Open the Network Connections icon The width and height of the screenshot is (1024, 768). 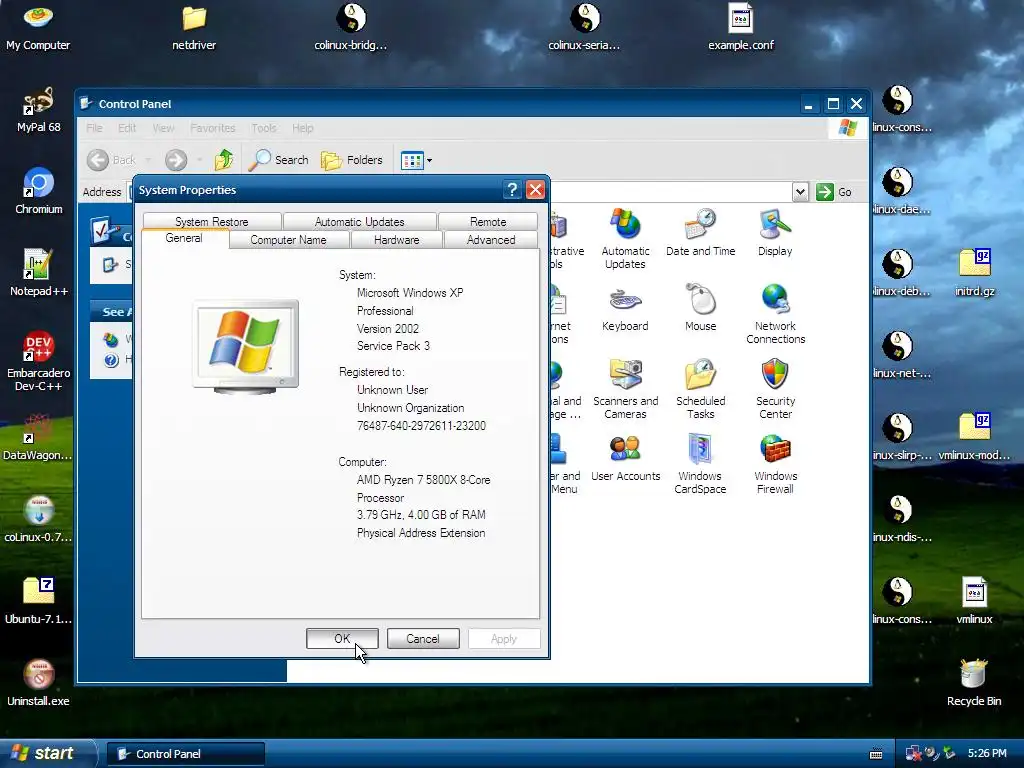click(775, 314)
